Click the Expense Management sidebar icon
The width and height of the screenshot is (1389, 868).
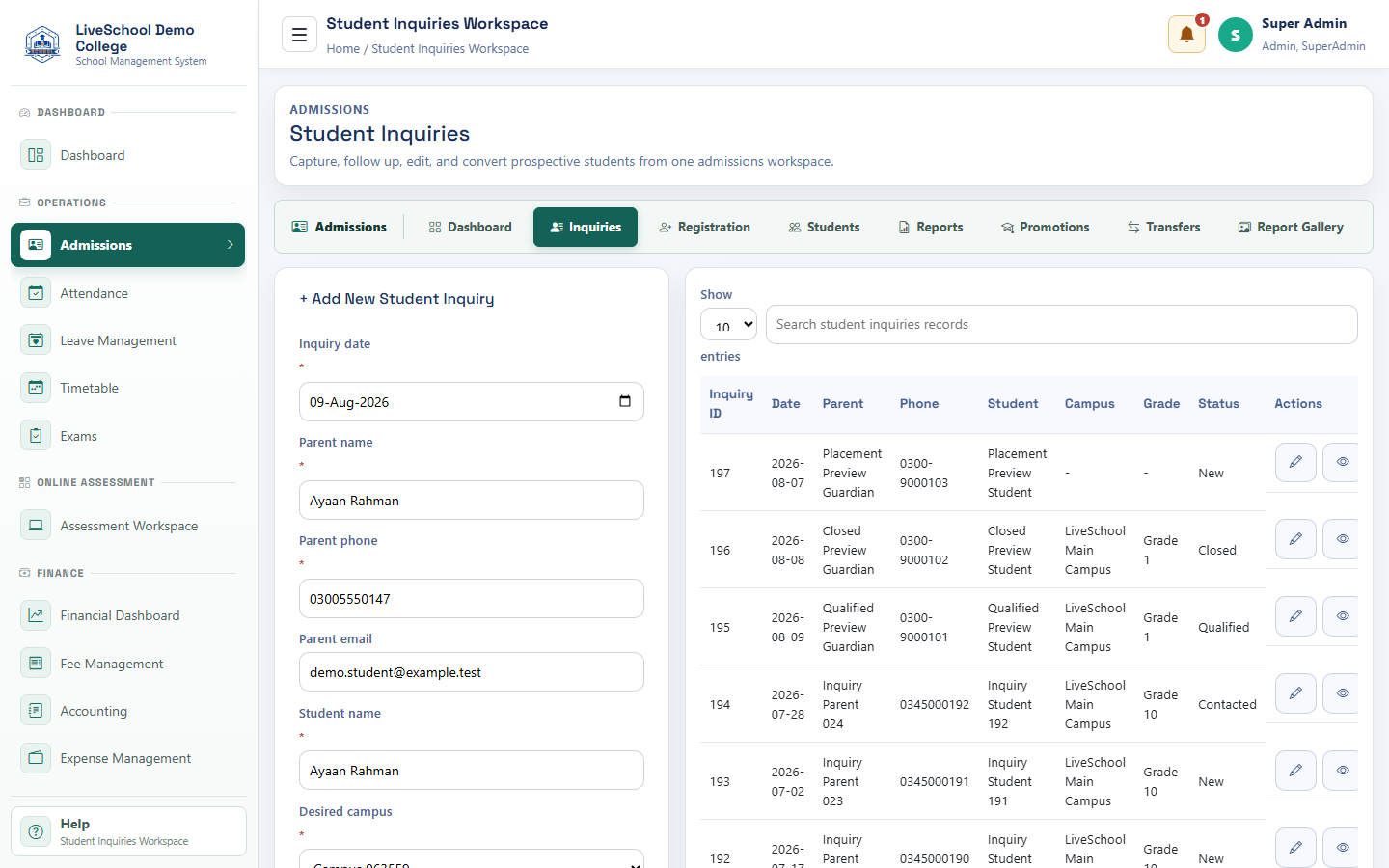click(36, 758)
